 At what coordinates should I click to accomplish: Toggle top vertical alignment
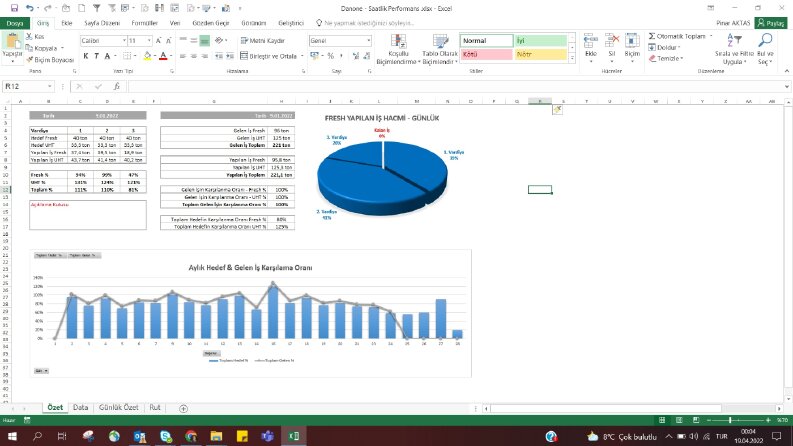(x=183, y=40)
